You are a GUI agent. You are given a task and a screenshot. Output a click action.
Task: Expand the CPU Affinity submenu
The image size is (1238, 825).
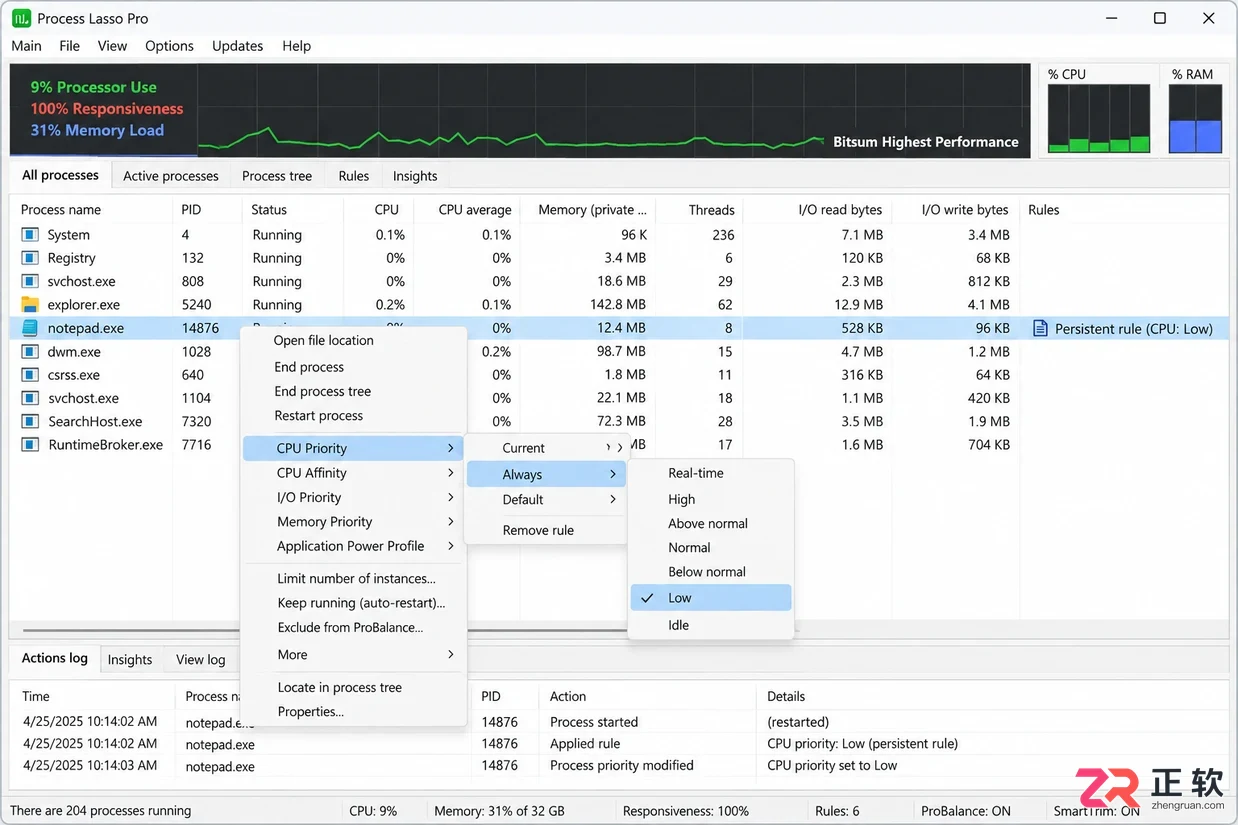pos(351,473)
